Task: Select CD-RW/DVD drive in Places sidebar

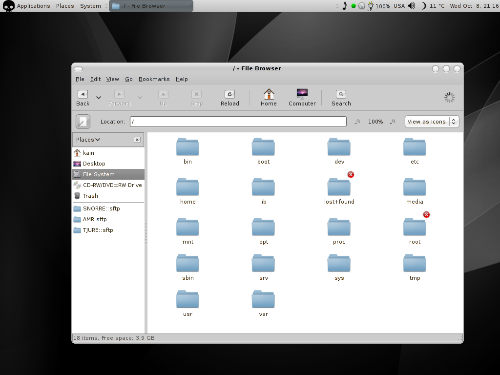Action: (x=108, y=185)
